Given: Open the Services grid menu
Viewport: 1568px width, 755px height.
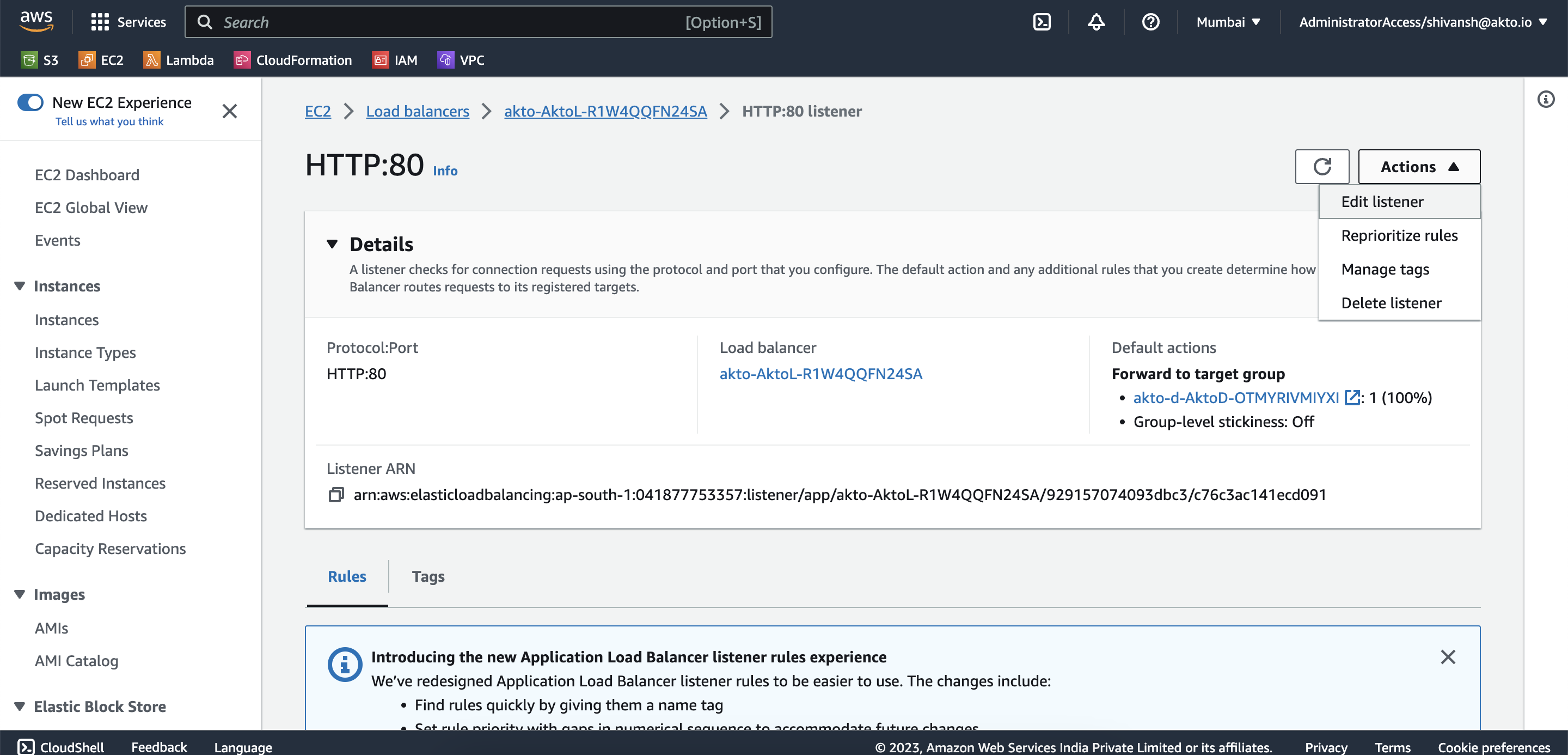Looking at the screenshot, I should coord(100,21).
